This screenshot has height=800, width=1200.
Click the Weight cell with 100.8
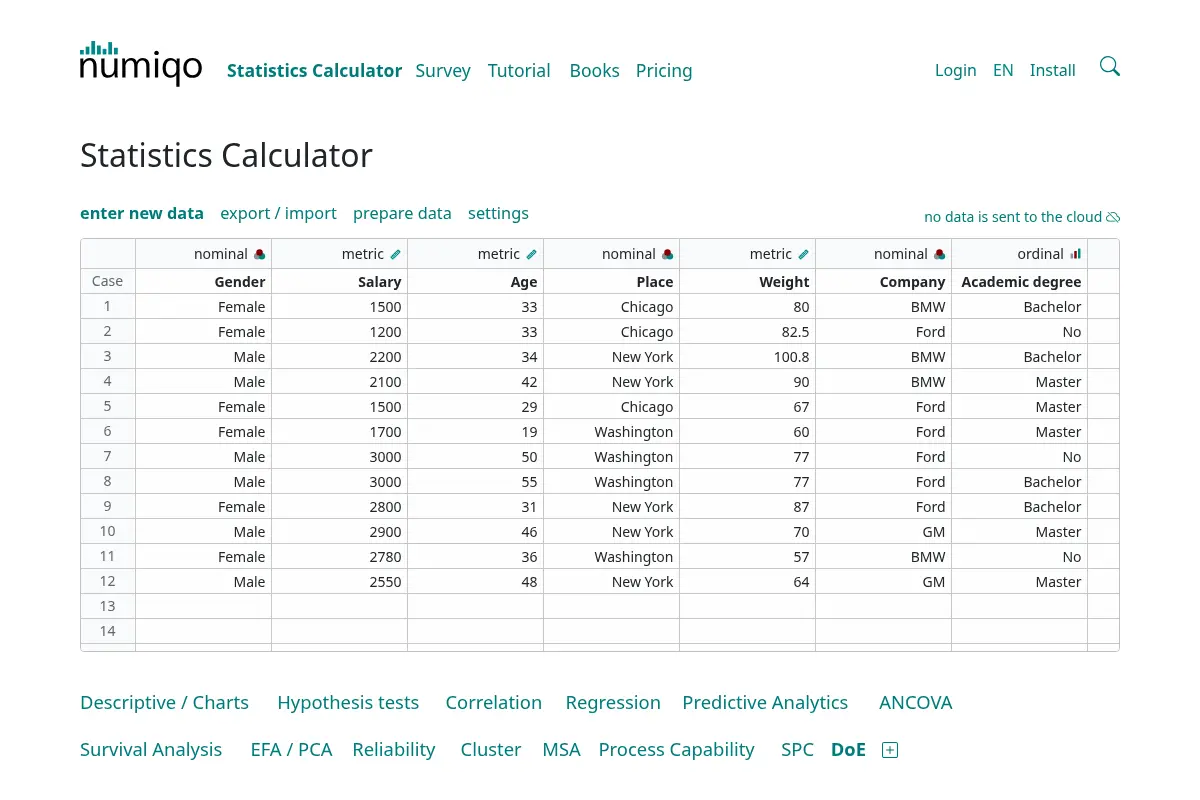(748, 357)
